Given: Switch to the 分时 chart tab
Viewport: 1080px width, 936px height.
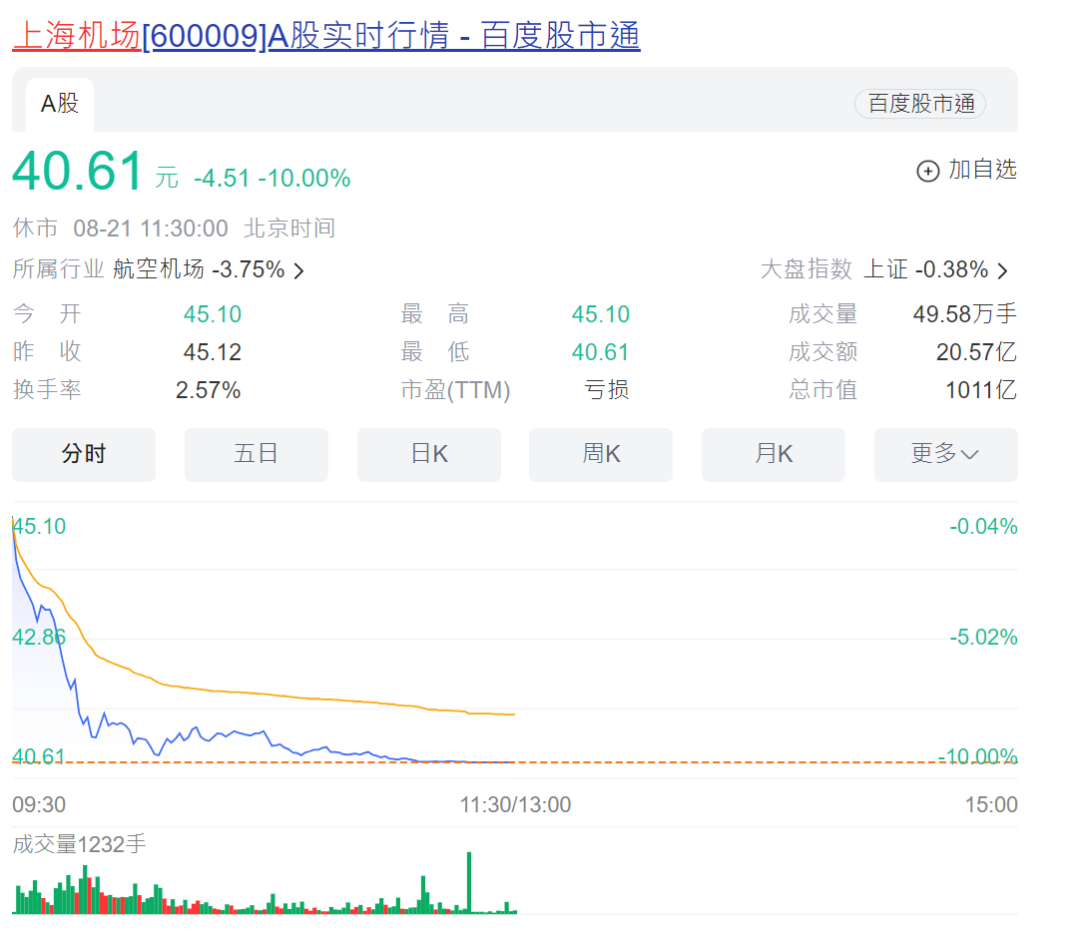Looking at the screenshot, I should coord(84,454).
